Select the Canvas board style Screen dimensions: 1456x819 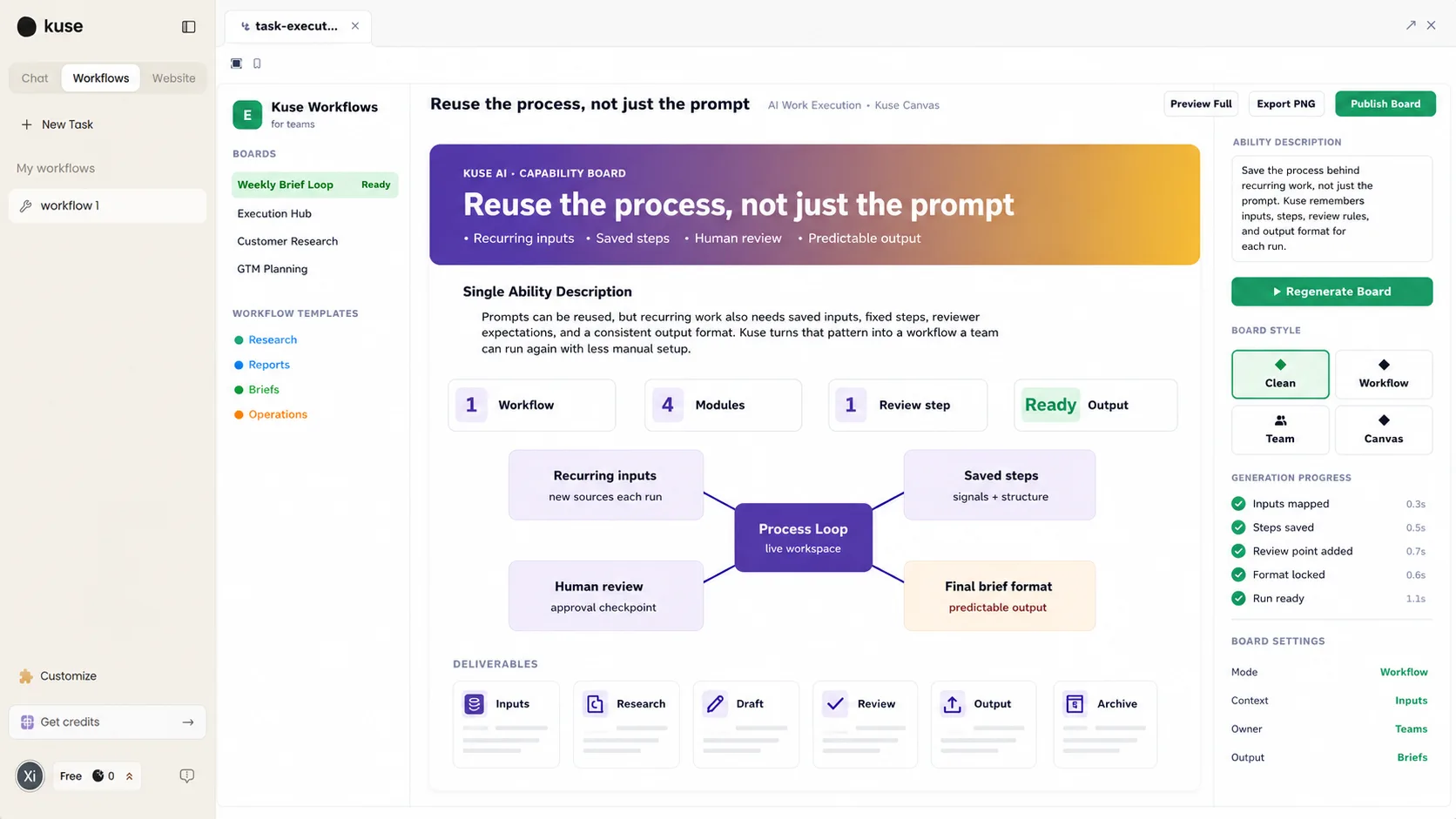coord(1384,430)
